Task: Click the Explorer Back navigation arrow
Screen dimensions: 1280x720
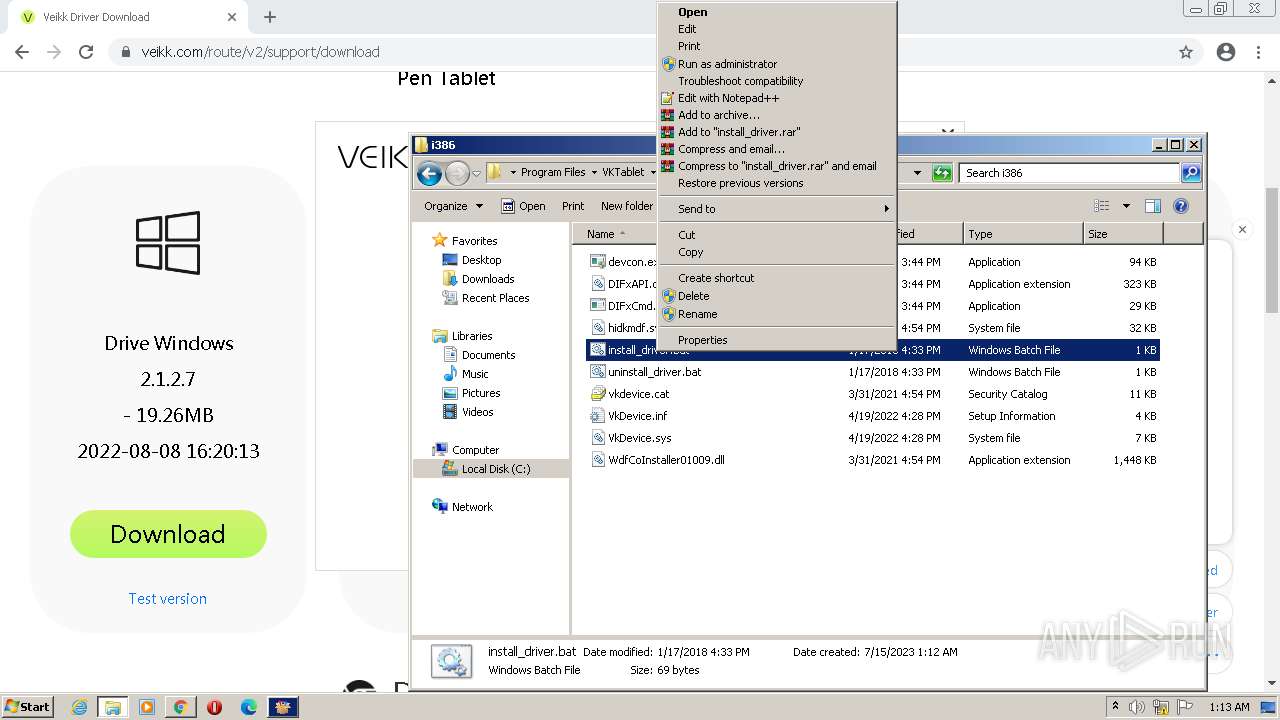Action: pos(429,173)
